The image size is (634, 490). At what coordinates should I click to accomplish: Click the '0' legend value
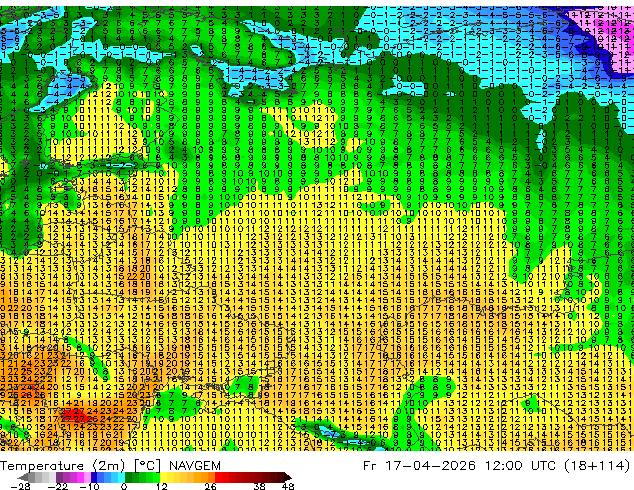point(124,486)
